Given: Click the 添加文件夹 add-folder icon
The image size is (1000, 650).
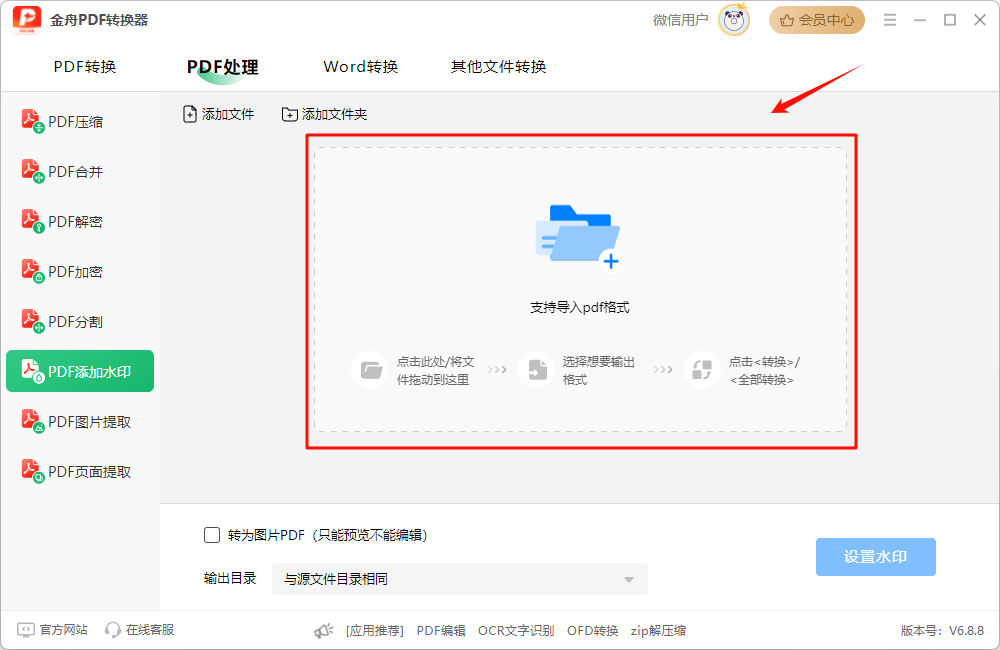Looking at the screenshot, I should click(x=290, y=114).
